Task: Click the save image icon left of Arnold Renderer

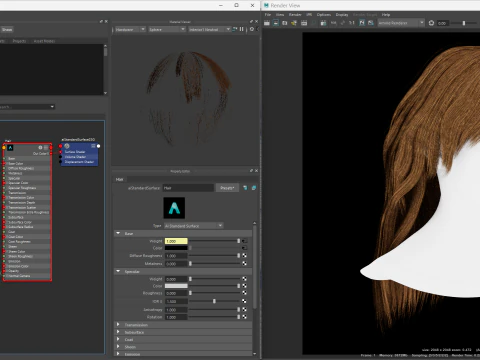Action: pos(362,23)
